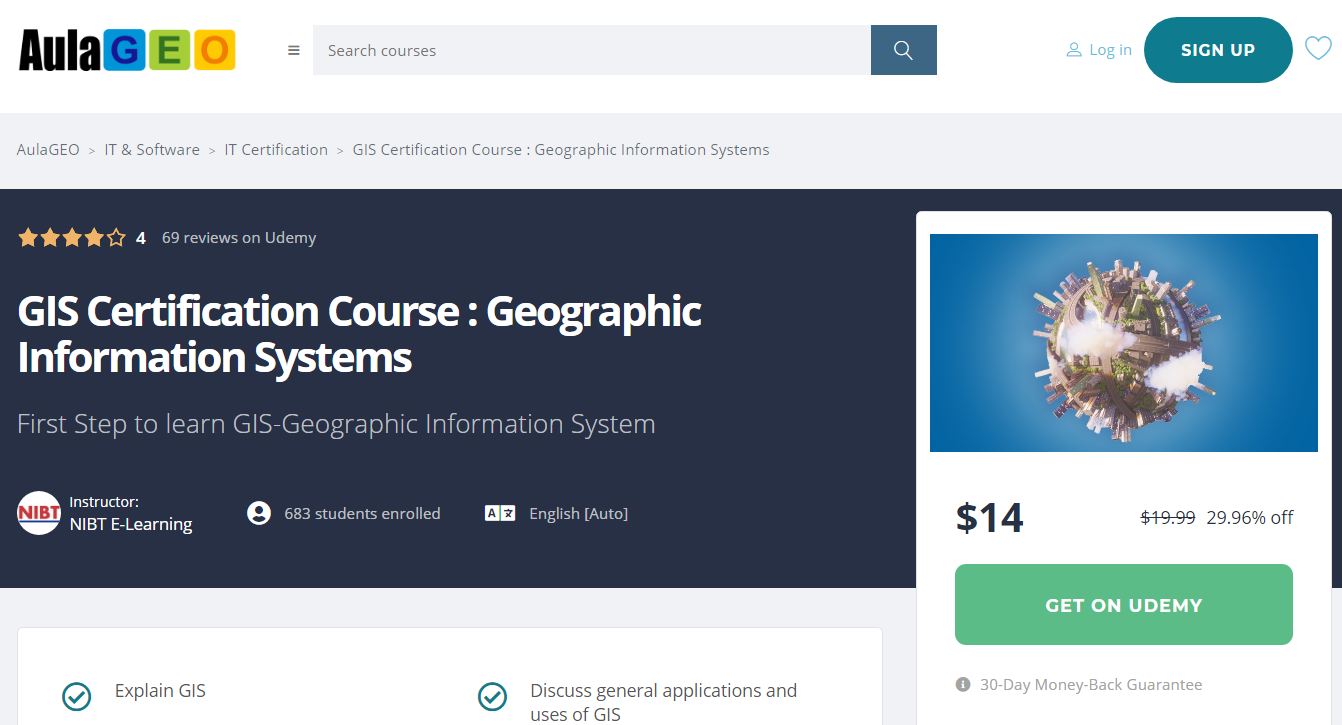Open the IT & Software breadcrumb

152,150
